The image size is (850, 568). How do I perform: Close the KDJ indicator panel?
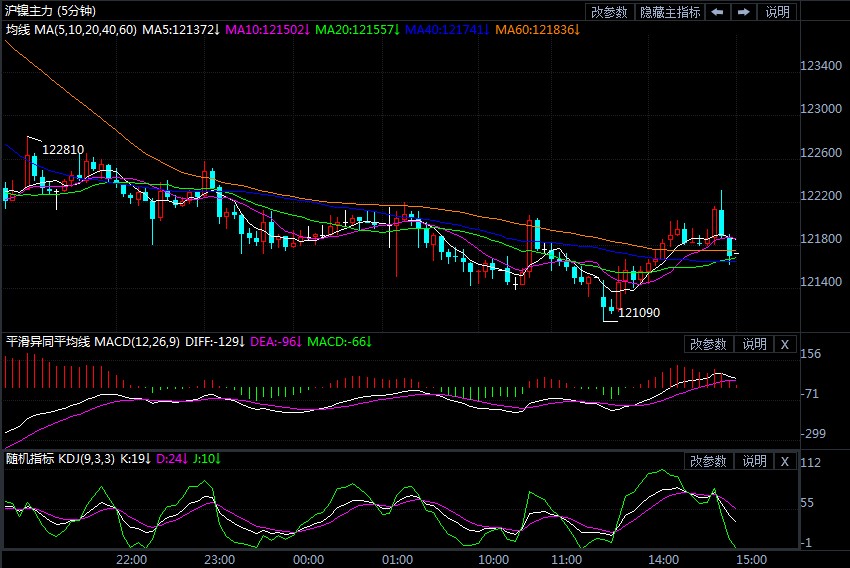(784, 461)
